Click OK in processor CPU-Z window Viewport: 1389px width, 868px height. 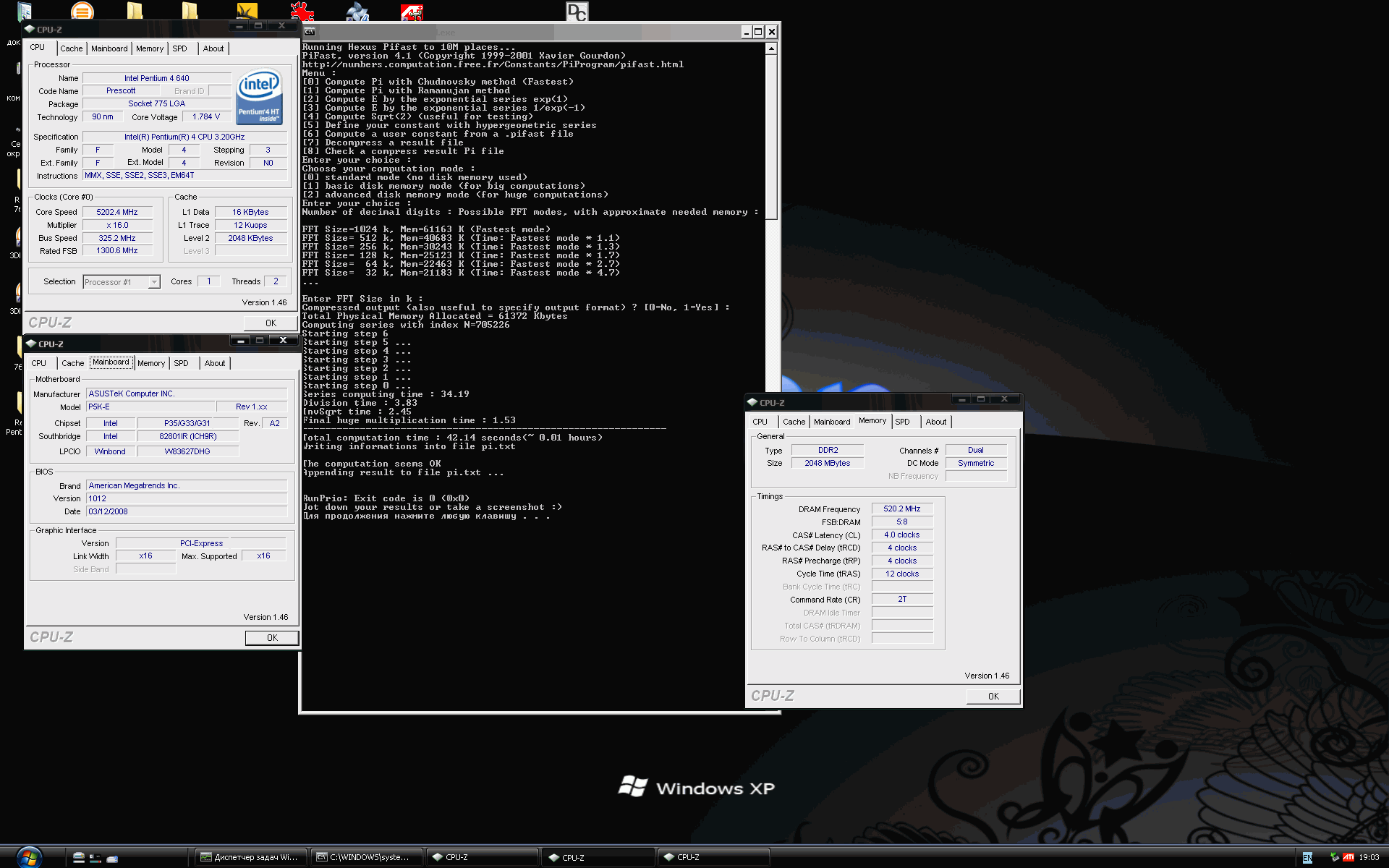click(271, 323)
